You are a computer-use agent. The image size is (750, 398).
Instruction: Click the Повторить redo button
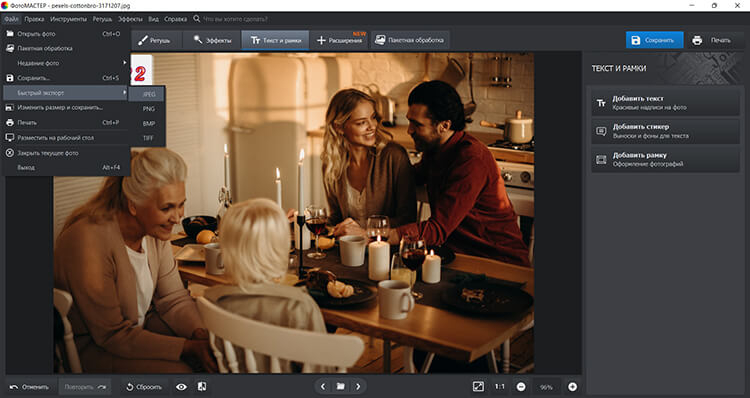tap(85, 387)
